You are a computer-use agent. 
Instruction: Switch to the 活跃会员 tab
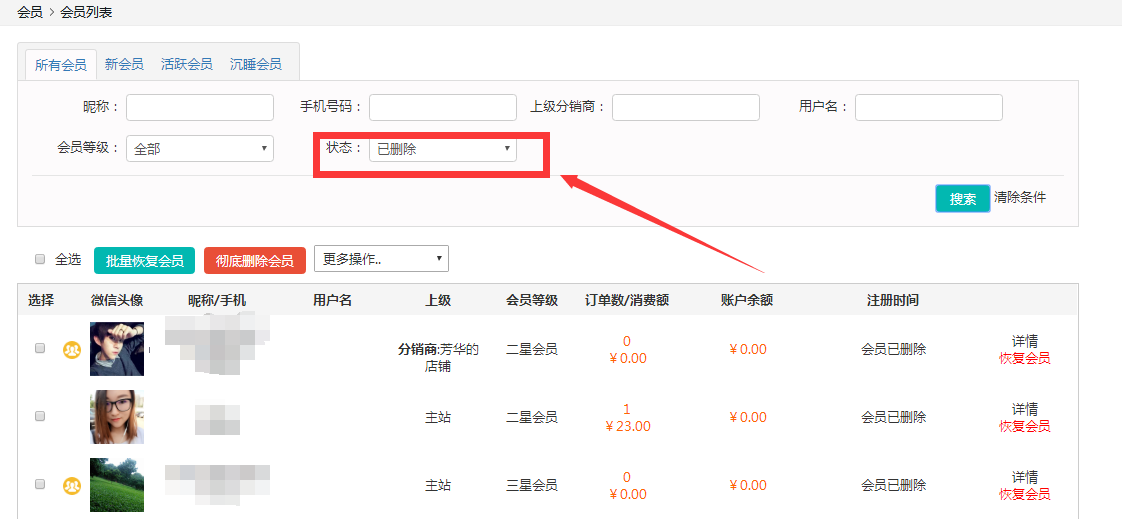[x=187, y=64]
